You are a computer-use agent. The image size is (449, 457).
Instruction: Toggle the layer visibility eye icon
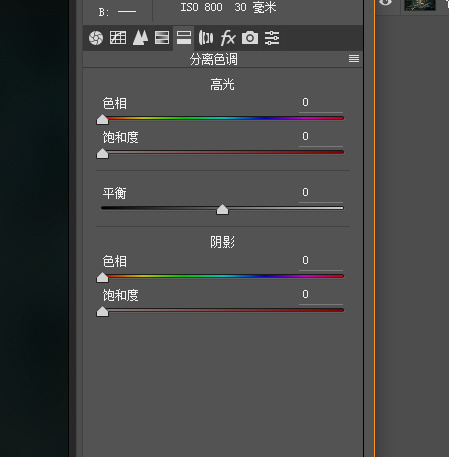[x=386, y=3]
